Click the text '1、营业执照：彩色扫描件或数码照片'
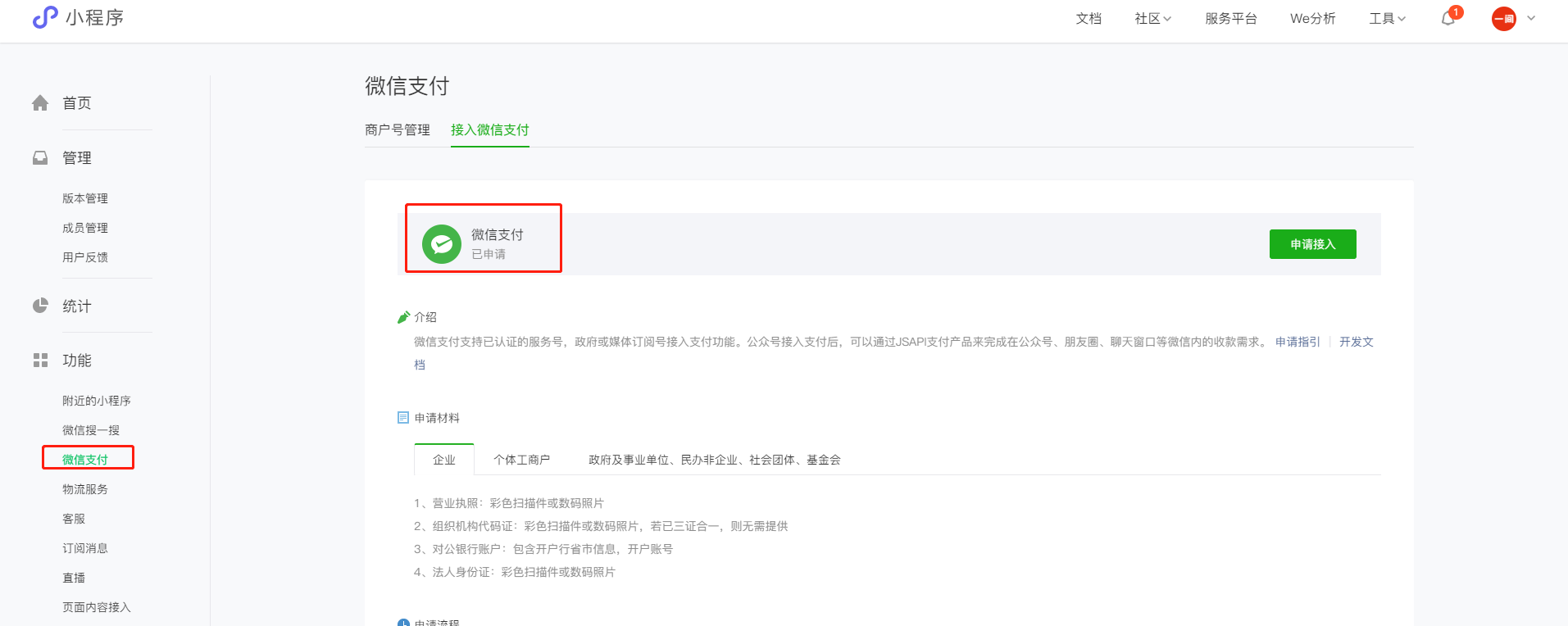This screenshot has width=1568, height=626. click(509, 503)
